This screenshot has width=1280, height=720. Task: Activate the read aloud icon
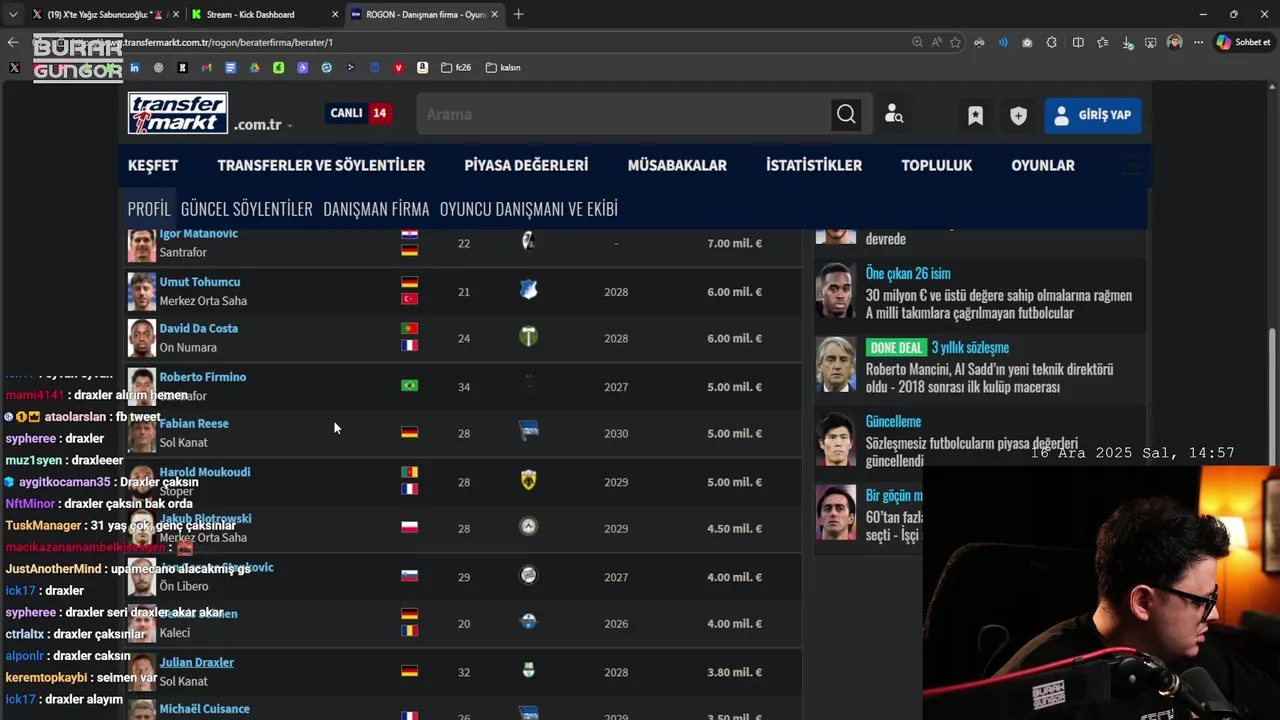pyautogui.click(x=936, y=42)
